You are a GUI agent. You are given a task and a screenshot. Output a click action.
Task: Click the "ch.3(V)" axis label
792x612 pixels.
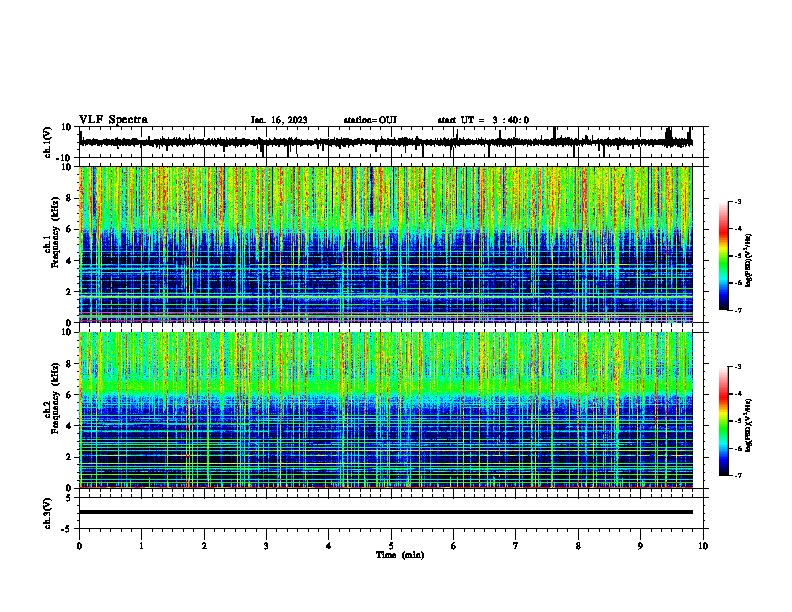point(48,513)
